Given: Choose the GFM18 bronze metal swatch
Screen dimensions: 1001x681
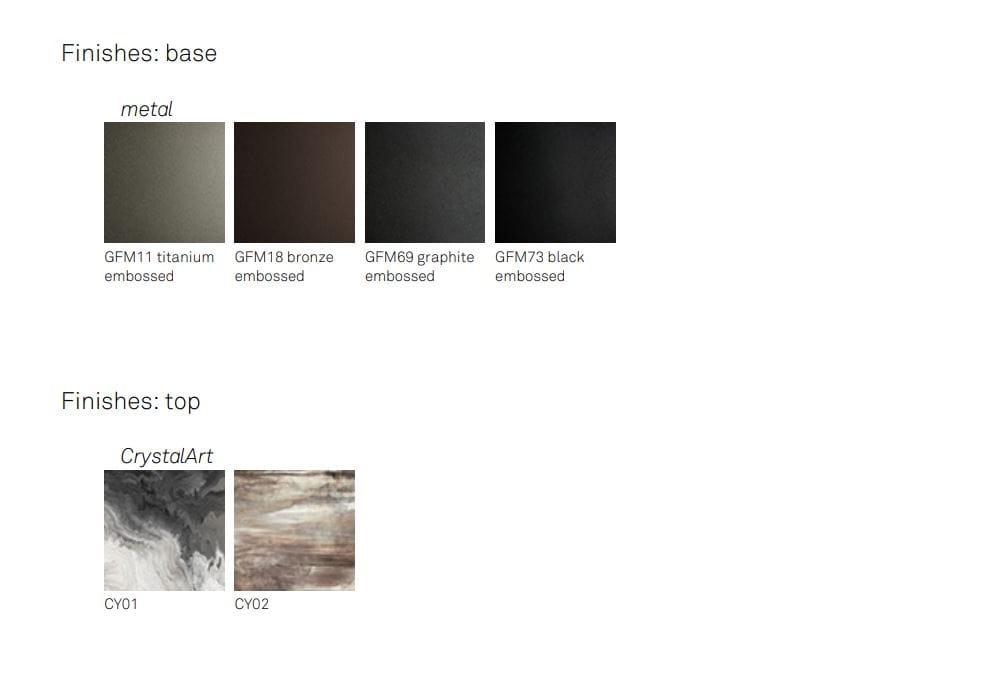Looking at the screenshot, I should click(x=294, y=183).
